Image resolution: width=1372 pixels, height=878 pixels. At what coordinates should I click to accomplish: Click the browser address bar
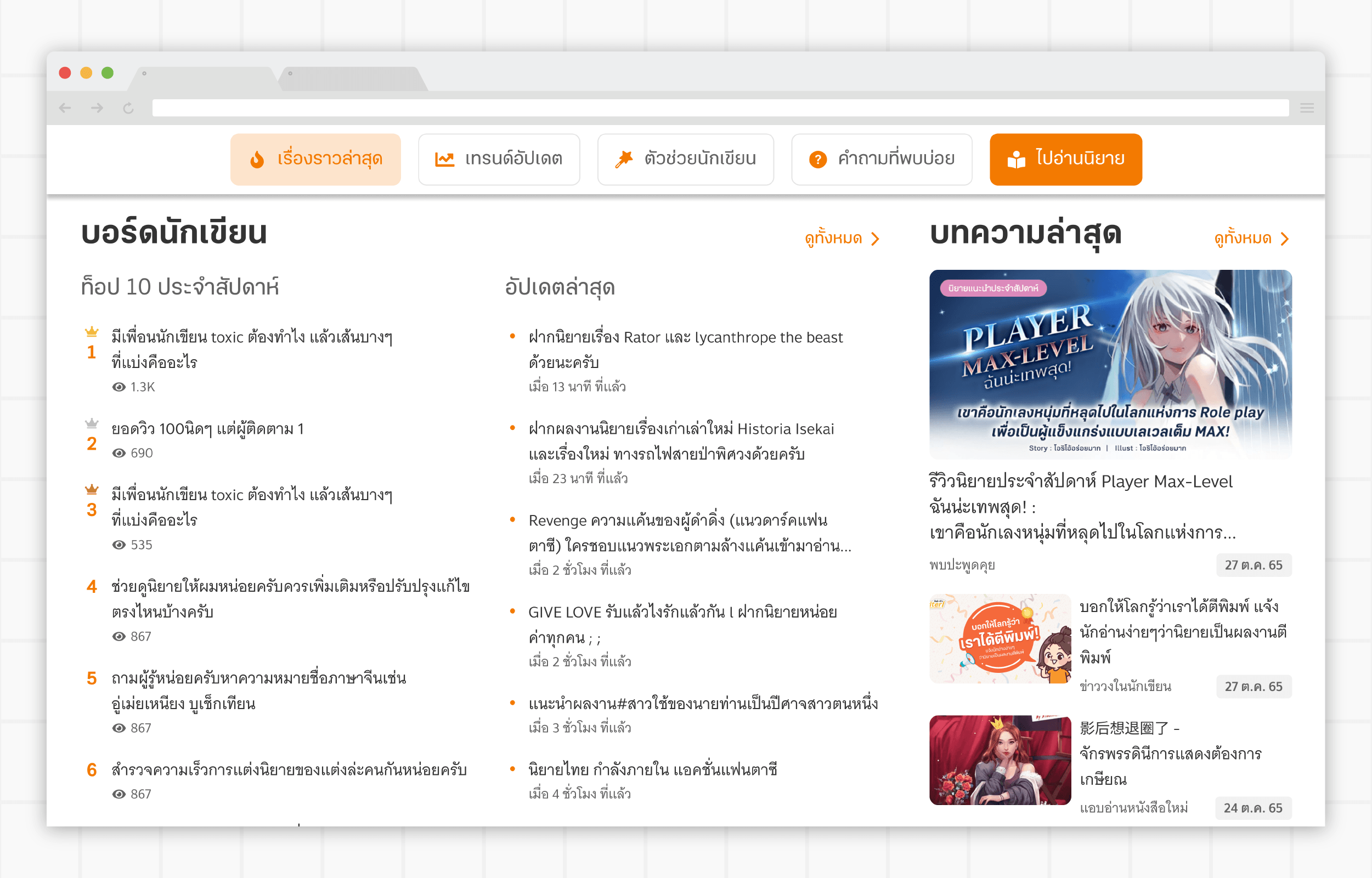(x=720, y=107)
